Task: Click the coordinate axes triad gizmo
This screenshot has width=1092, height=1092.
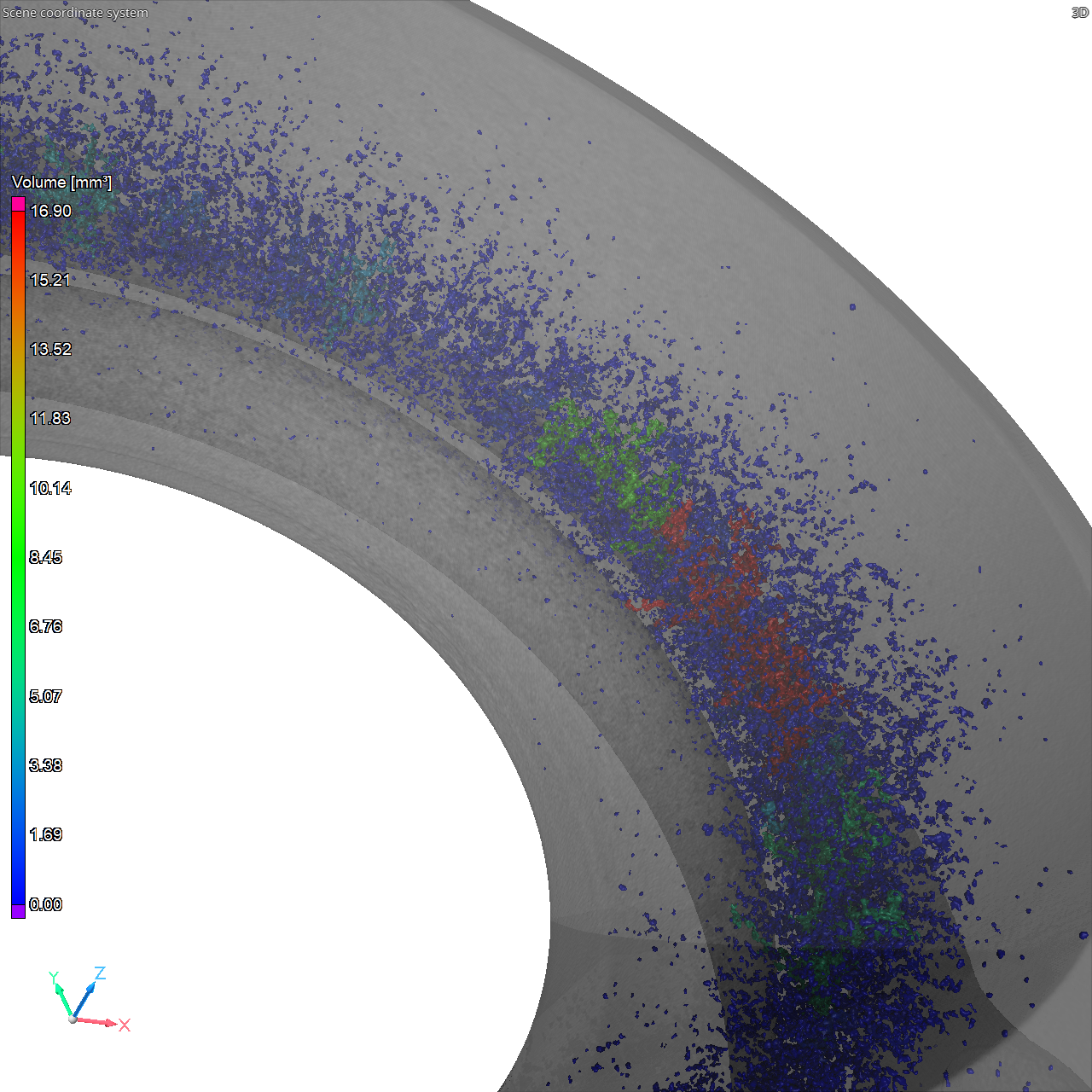Action: pos(89,998)
